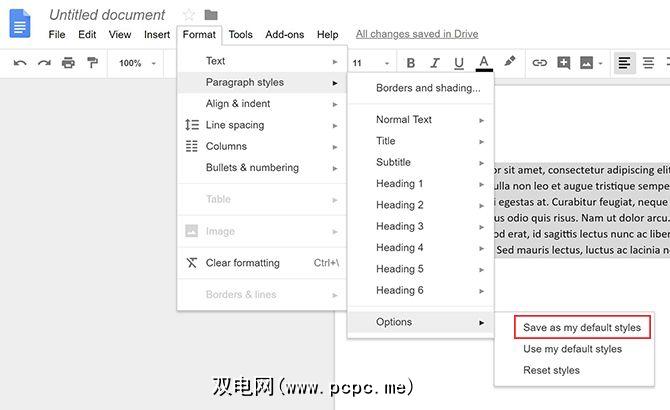670x410 pixels.
Task: Set center alignment
Action: click(648, 63)
